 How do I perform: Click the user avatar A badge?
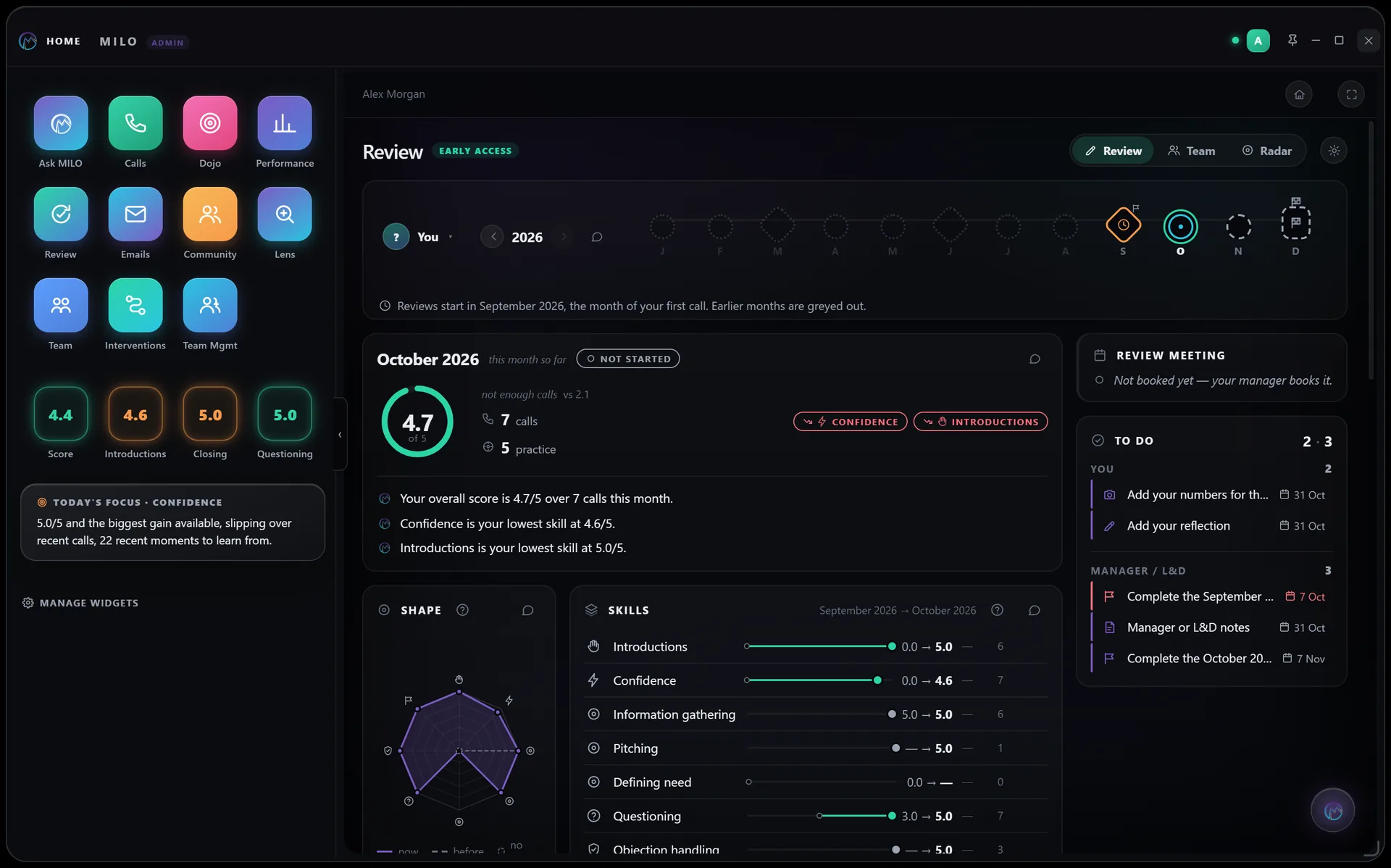1258,41
